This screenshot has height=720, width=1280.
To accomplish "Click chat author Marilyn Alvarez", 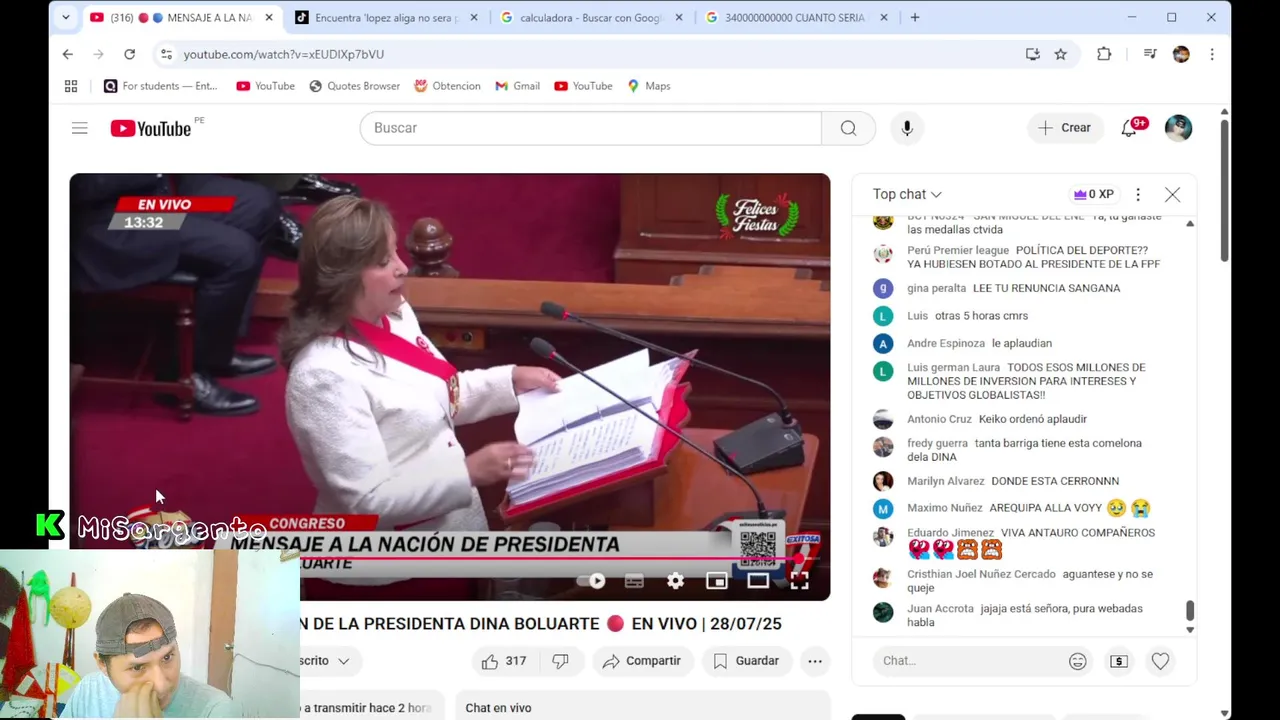I will [946, 481].
